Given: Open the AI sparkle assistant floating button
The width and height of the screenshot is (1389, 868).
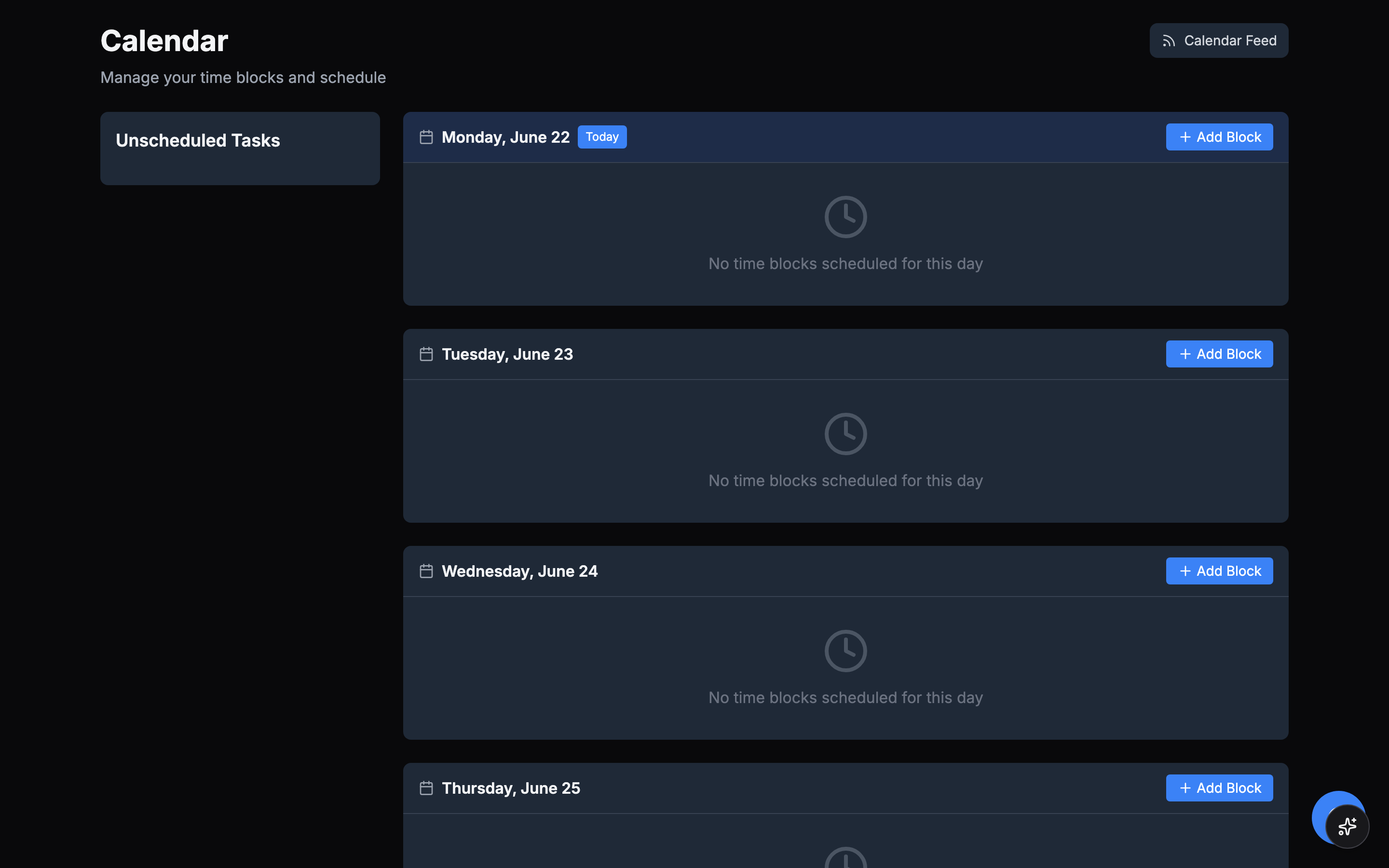Looking at the screenshot, I should (1347, 827).
